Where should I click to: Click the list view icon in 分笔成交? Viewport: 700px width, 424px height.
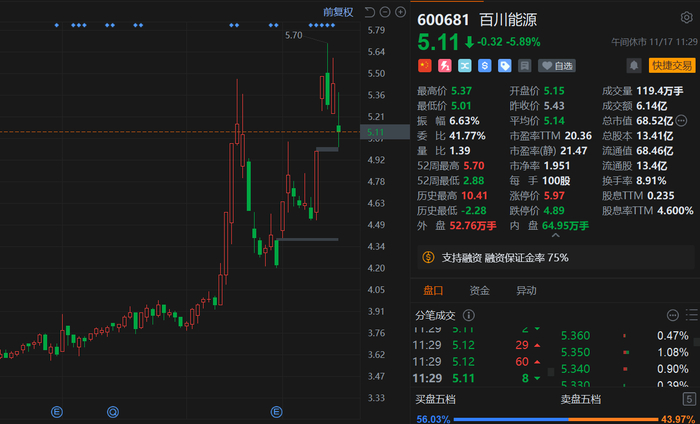tap(692, 315)
